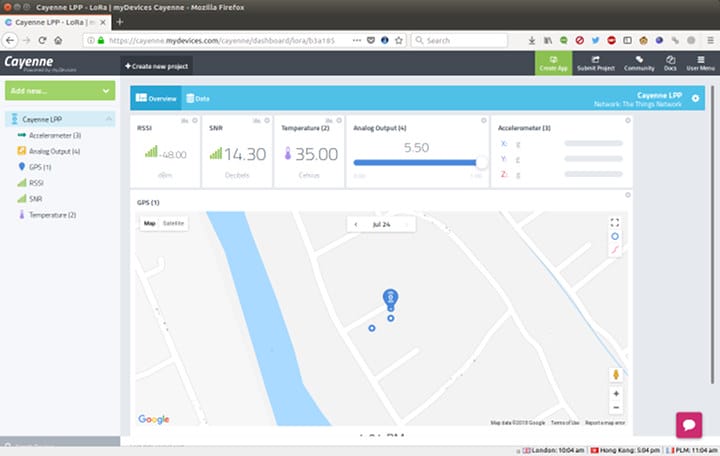The width and height of the screenshot is (720, 456).
Task: Open GPS widget settings gear
Action: click(x=628, y=195)
